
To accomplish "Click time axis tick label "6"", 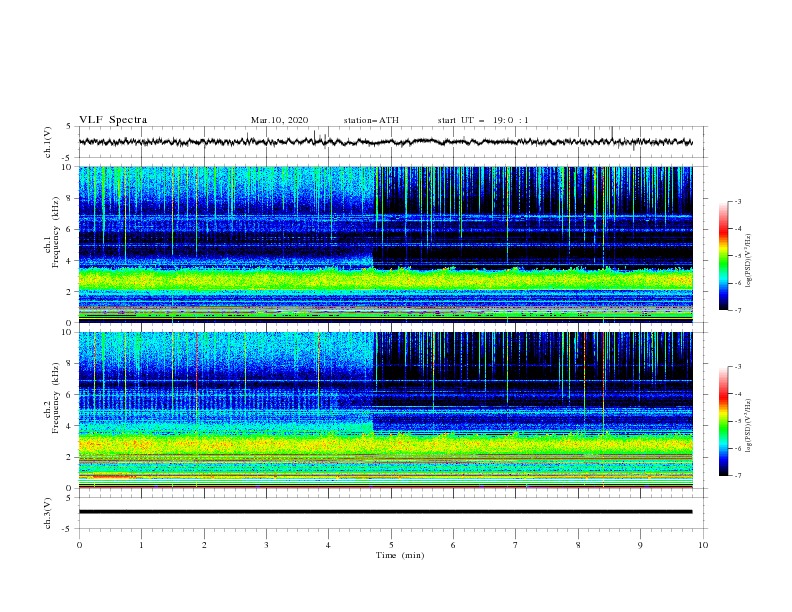I will pyautogui.click(x=454, y=545).
